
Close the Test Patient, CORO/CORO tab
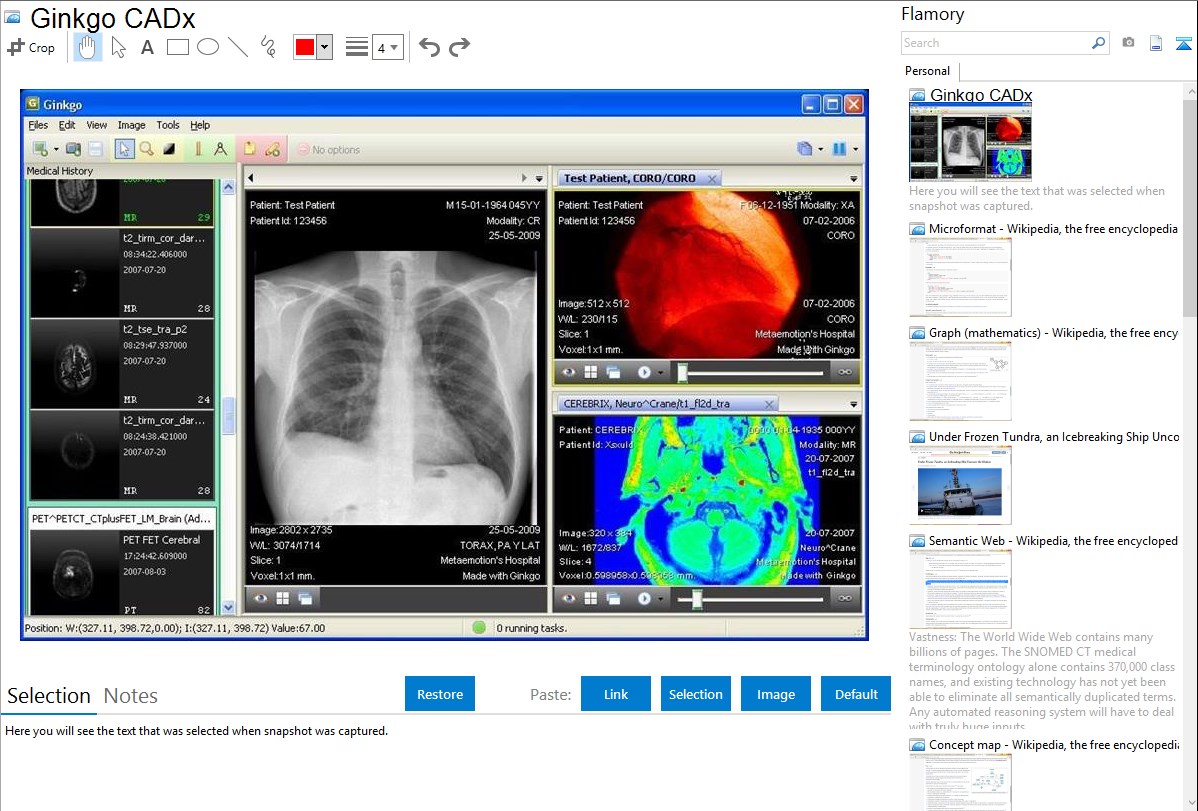(x=712, y=179)
